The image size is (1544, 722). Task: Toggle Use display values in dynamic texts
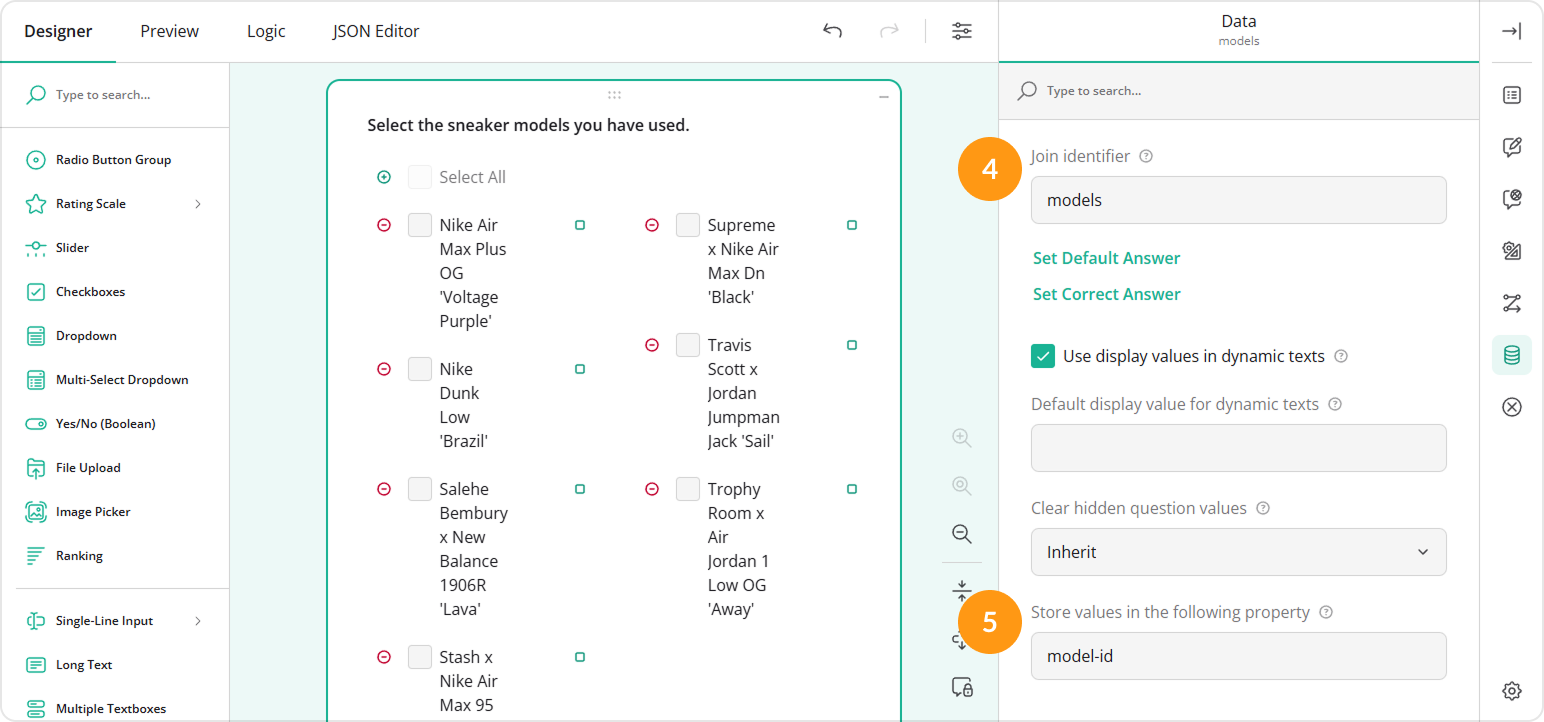click(1043, 356)
